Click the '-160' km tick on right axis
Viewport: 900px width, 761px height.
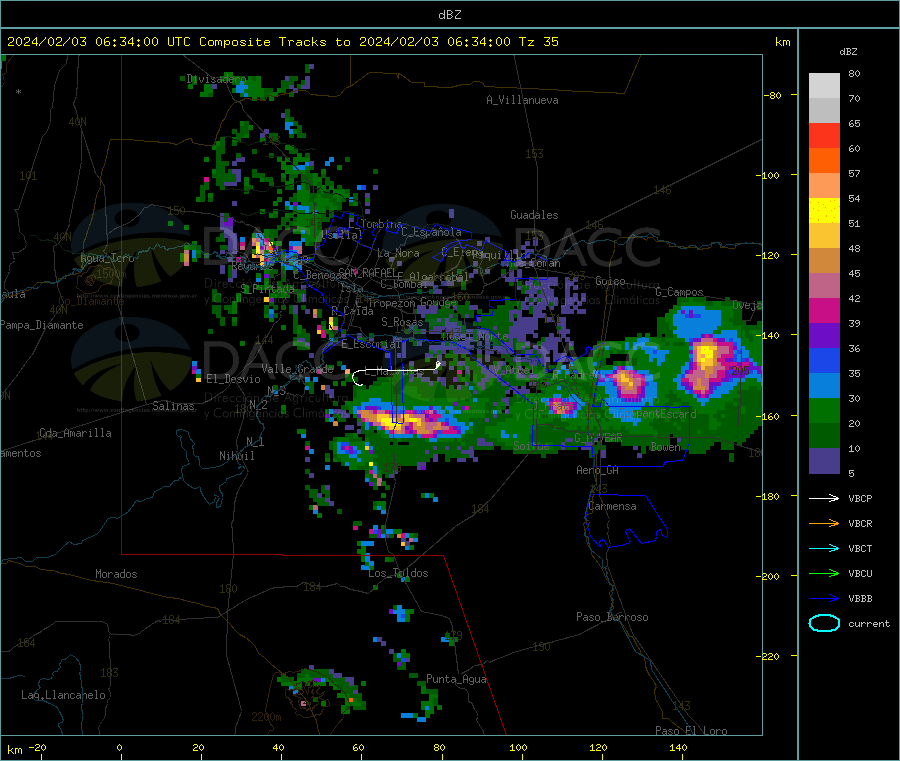tap(768, 416)
